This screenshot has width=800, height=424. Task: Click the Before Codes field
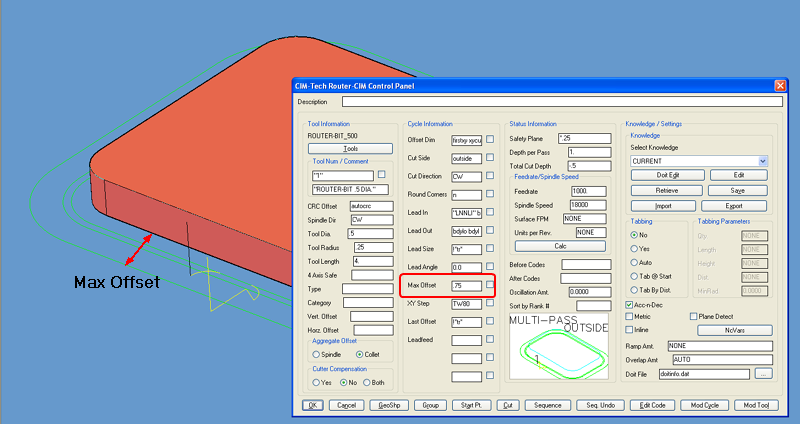pyautogui.click(x=586, y=264)
